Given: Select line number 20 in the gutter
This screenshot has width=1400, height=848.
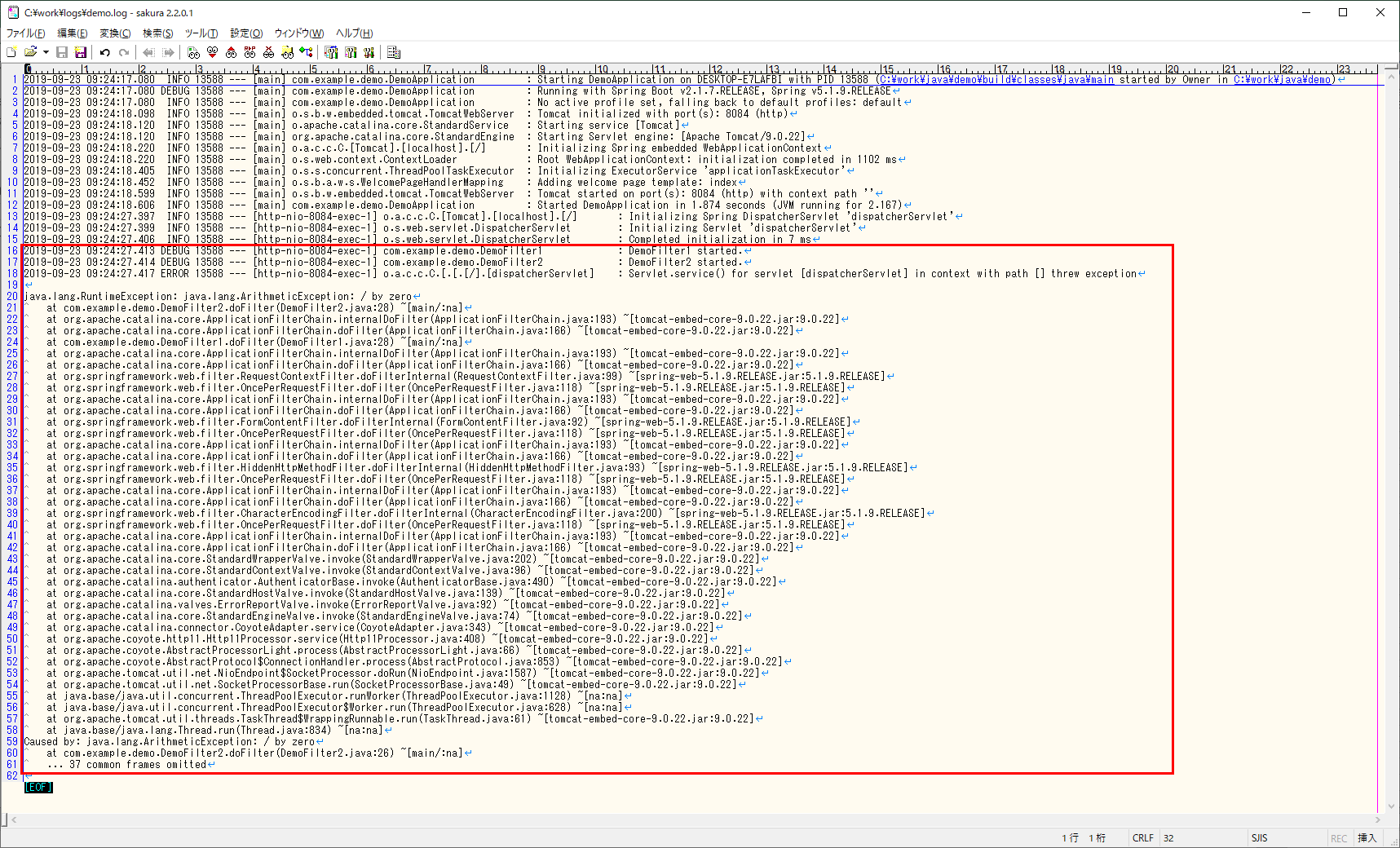Looking at the screenshot, I should pyautogui.click(x=12, y=297).
